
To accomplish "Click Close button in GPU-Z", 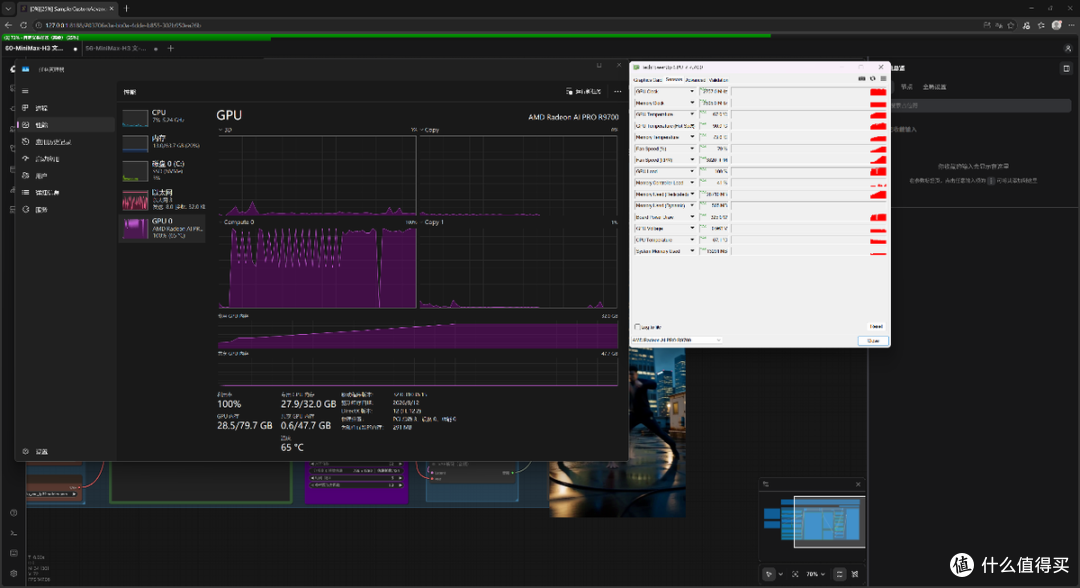I will pyautogui.click(x=873, y=341).
